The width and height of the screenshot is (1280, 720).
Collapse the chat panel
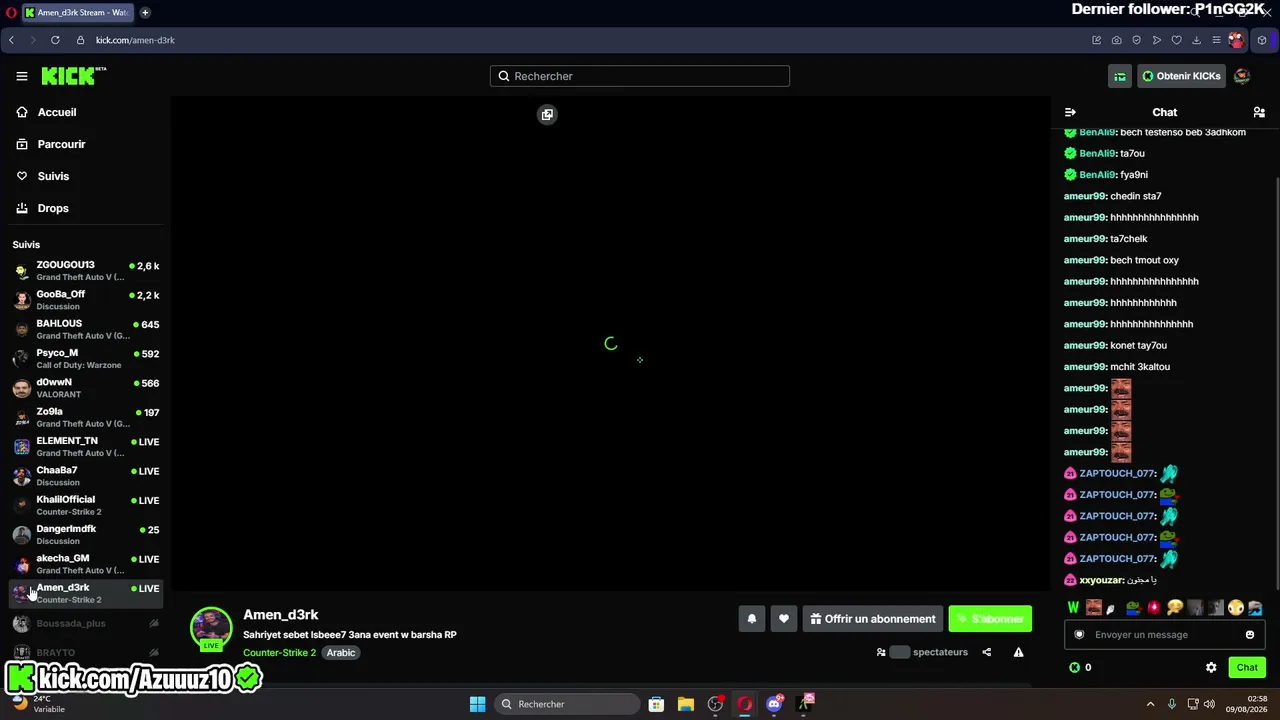click(1070, 112)
